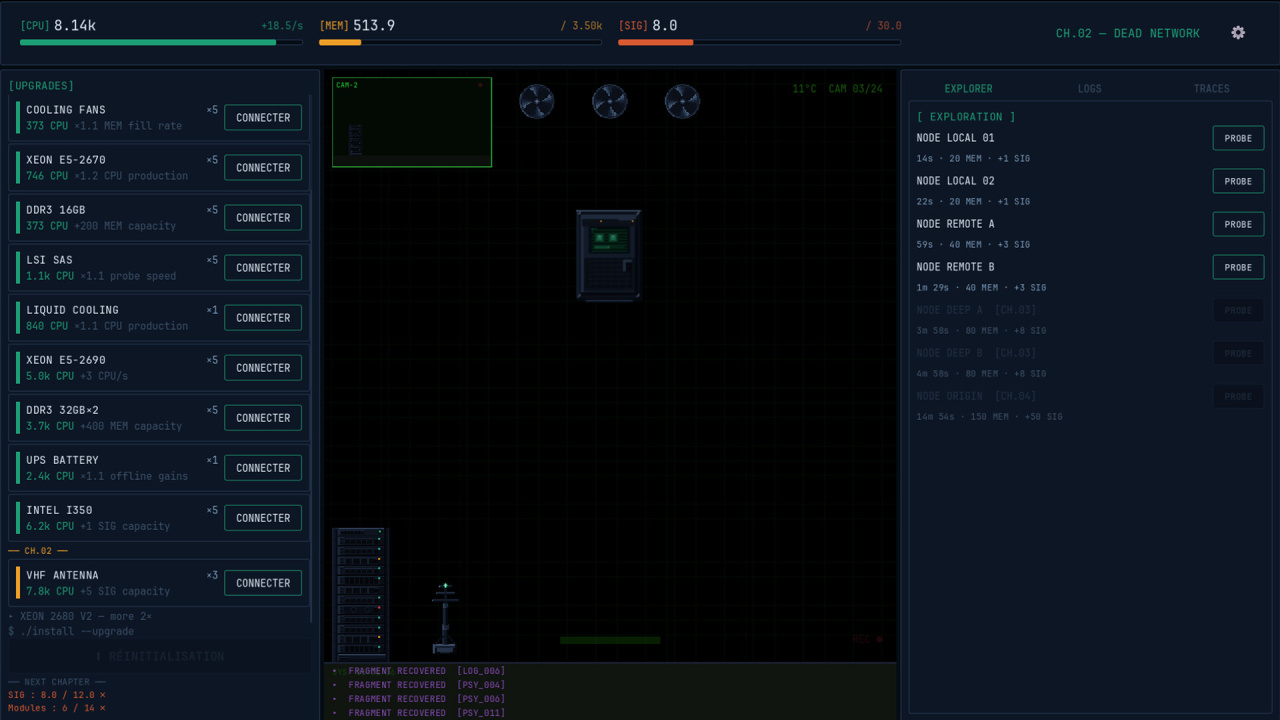
Task: Connect the VHF Antenna upgrade
Action: [263, 583]
